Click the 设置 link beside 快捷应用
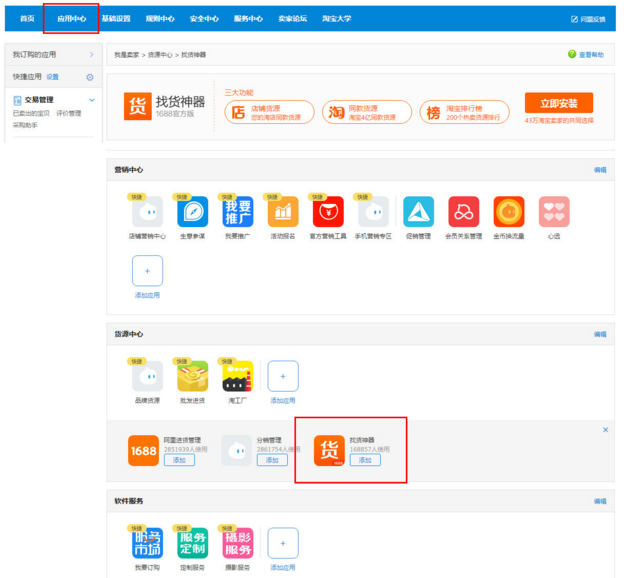This screenshot has width=624, height=578. (x=53, y=77)
